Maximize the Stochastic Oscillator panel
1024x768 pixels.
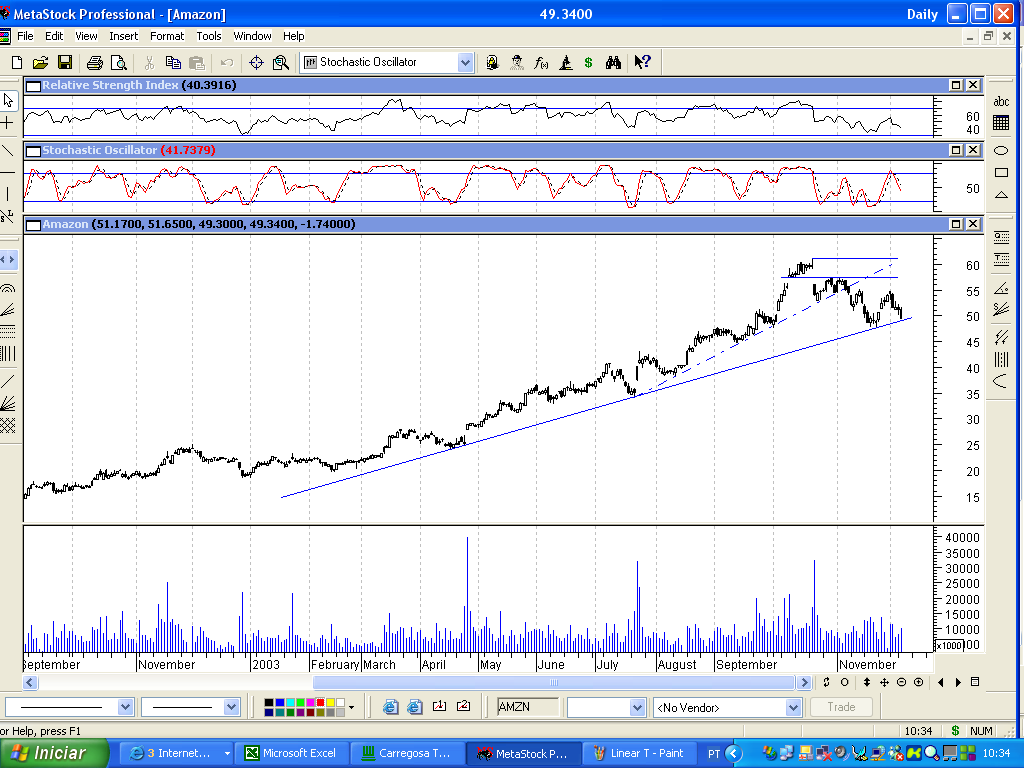pos(956,150)
